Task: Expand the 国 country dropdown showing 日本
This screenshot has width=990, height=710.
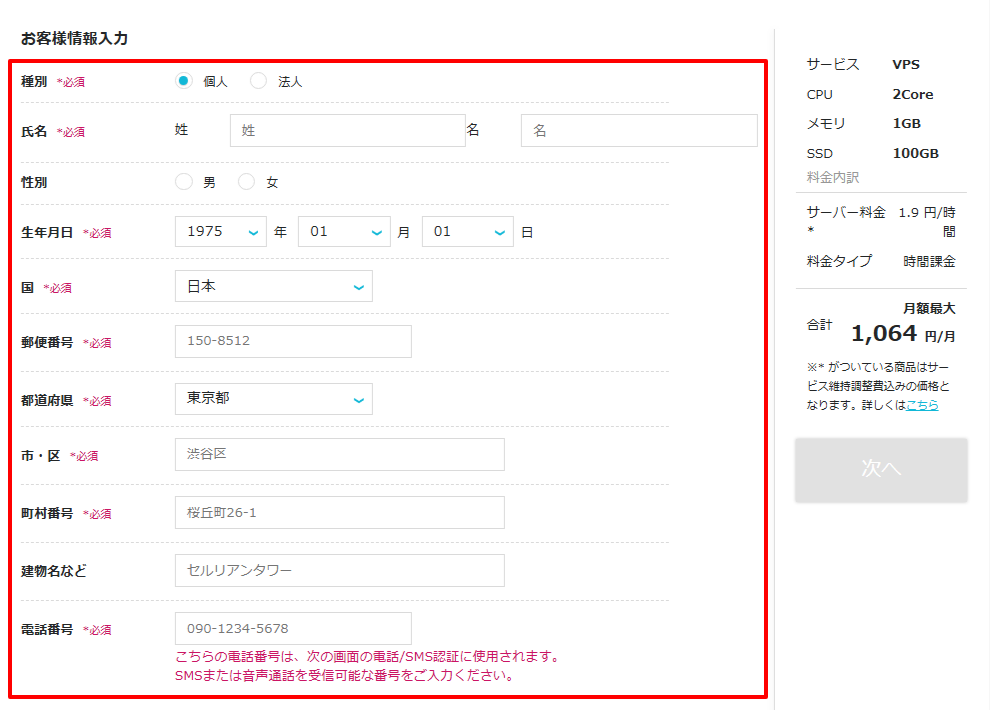Action: pos(272,286)
